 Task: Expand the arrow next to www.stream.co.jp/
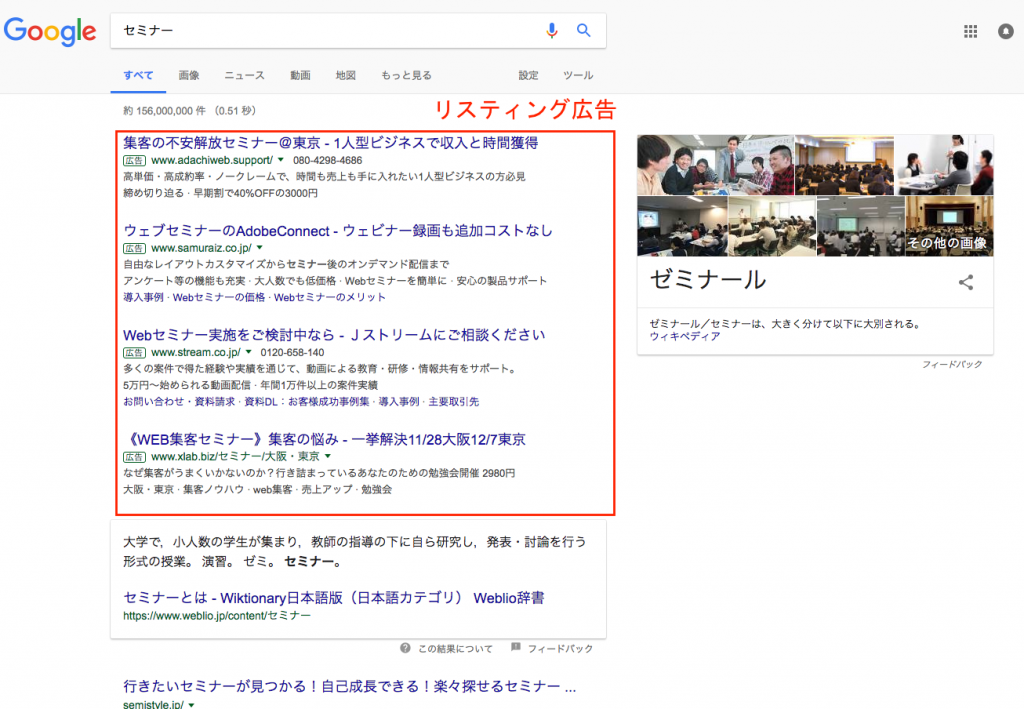click(248, 353)
